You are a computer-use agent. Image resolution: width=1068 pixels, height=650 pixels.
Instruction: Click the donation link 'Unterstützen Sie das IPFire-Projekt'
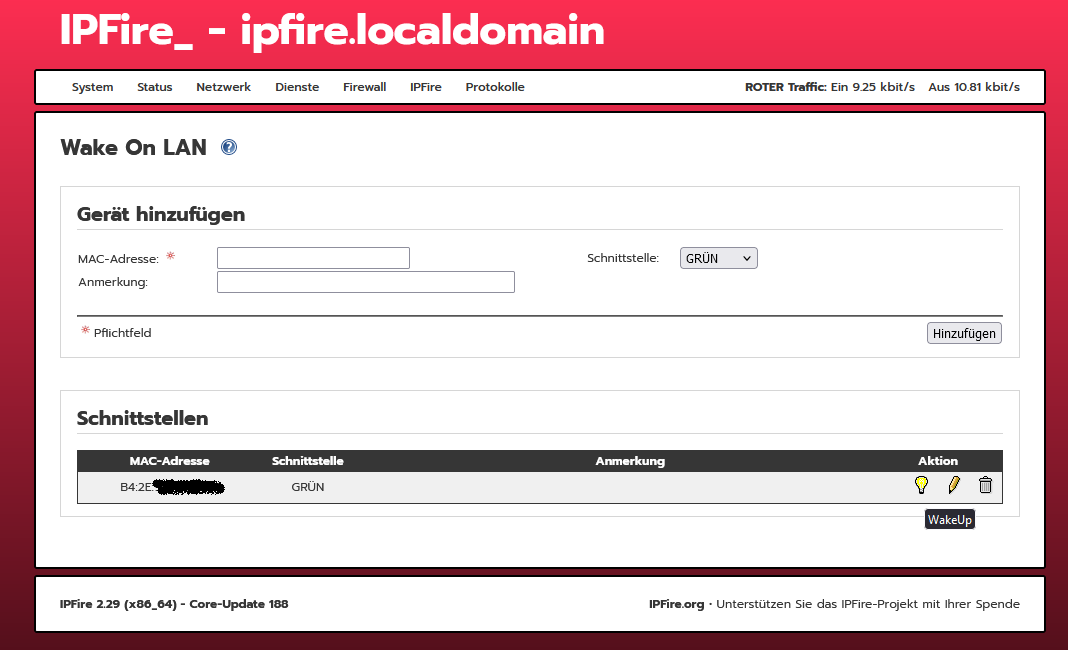tap(868, 604)
